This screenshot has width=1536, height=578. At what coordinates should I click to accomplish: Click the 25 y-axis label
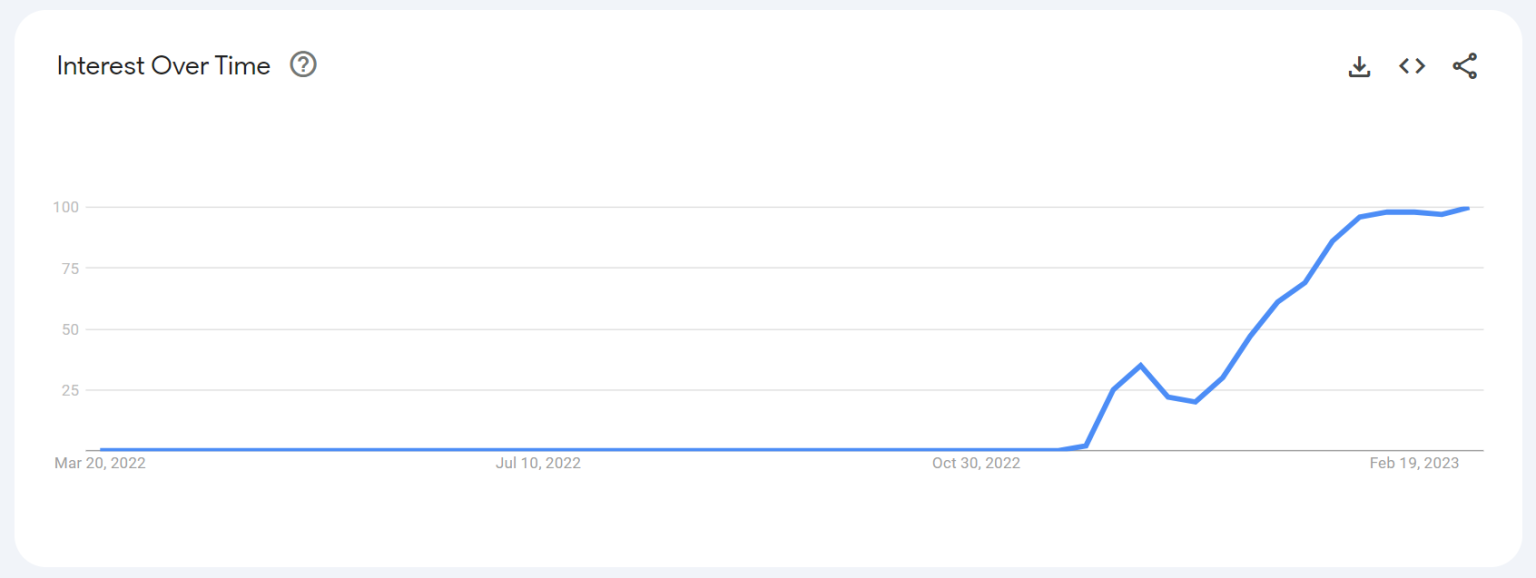pos(70,390)
